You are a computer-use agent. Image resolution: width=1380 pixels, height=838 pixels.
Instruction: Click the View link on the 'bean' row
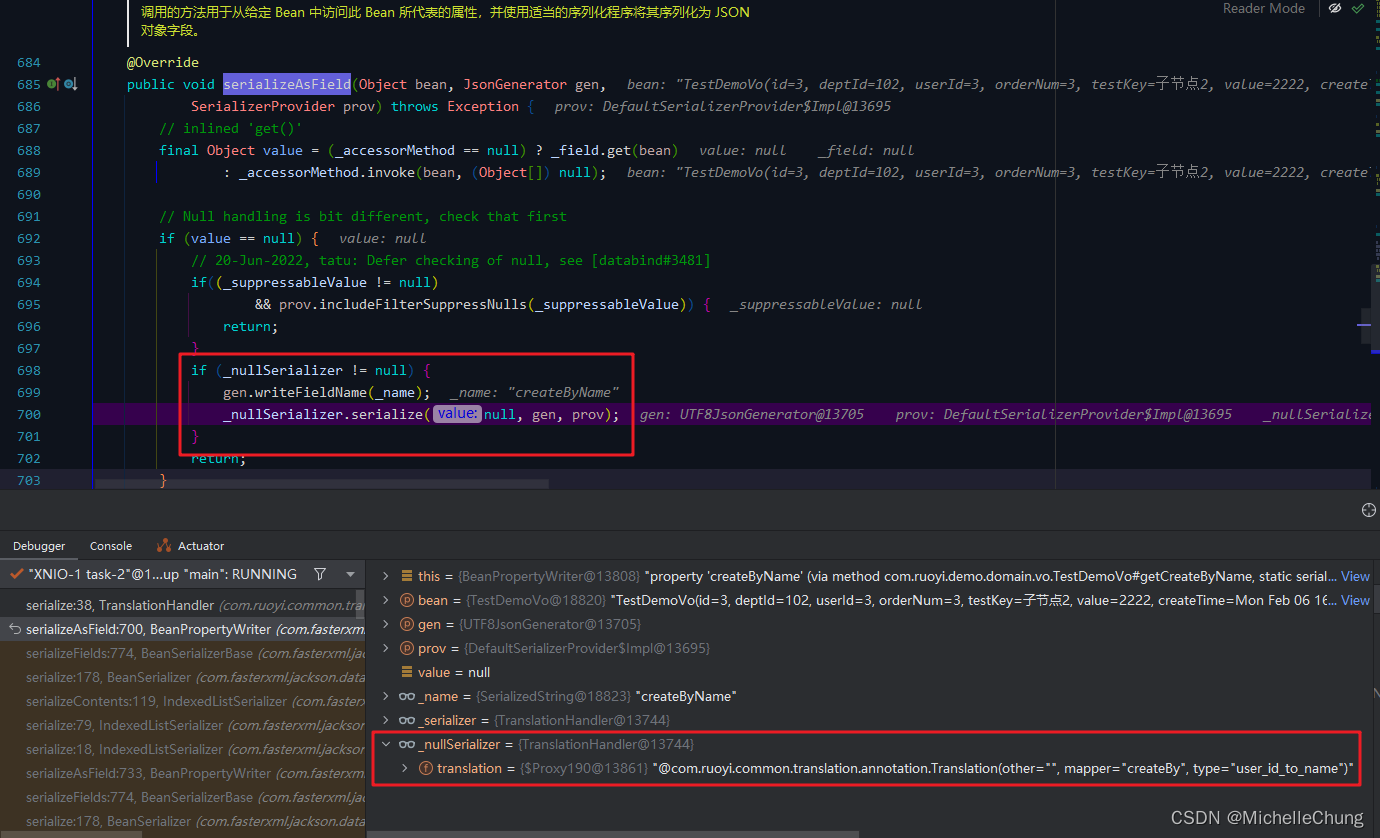pos(1355,600)
